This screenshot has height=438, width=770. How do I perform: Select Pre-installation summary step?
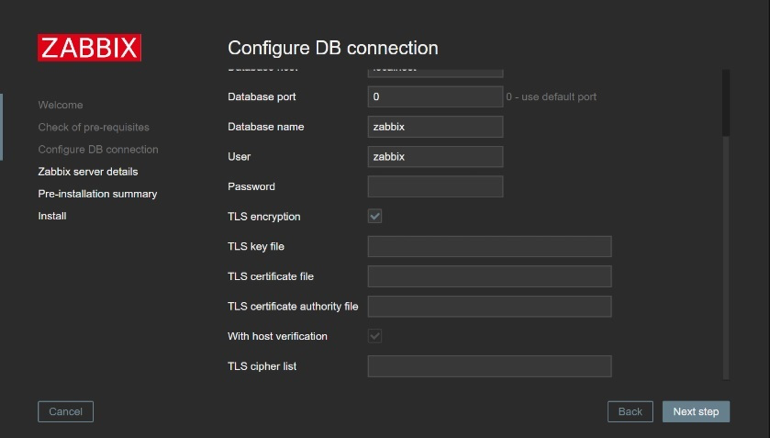click(98, 193)
